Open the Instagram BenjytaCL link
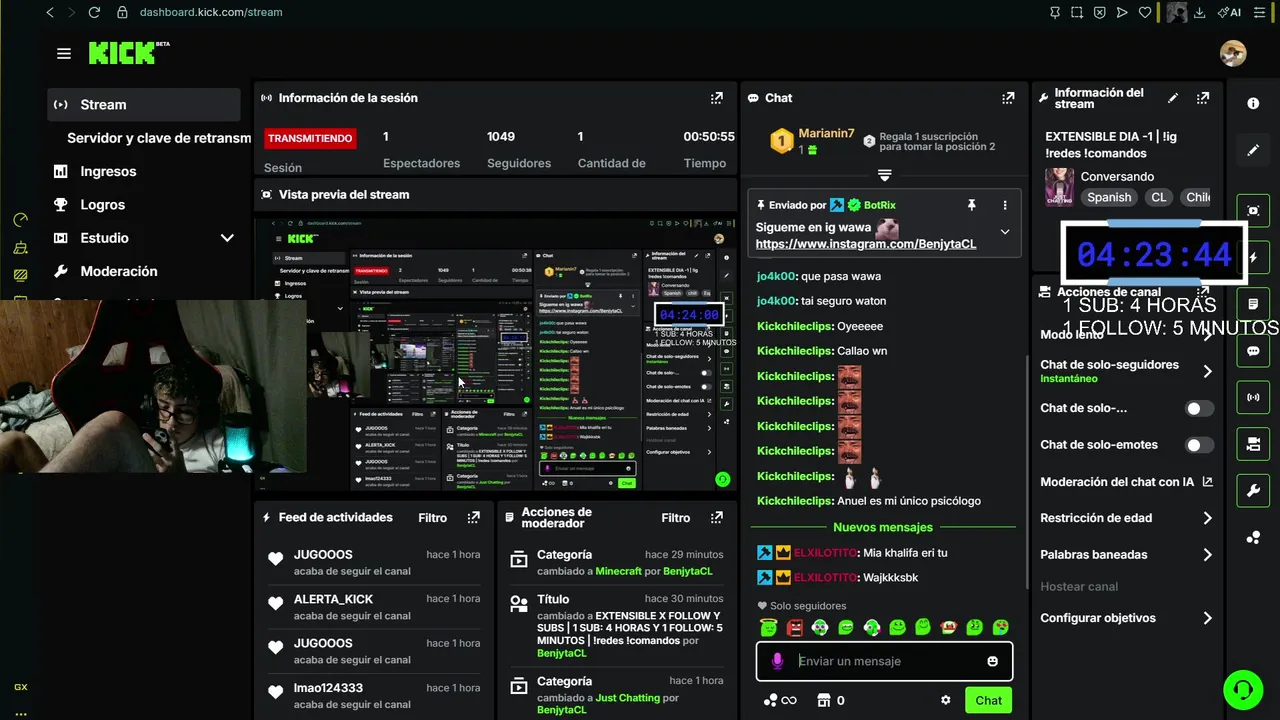1280x720 pixels. tap(865, 244)
